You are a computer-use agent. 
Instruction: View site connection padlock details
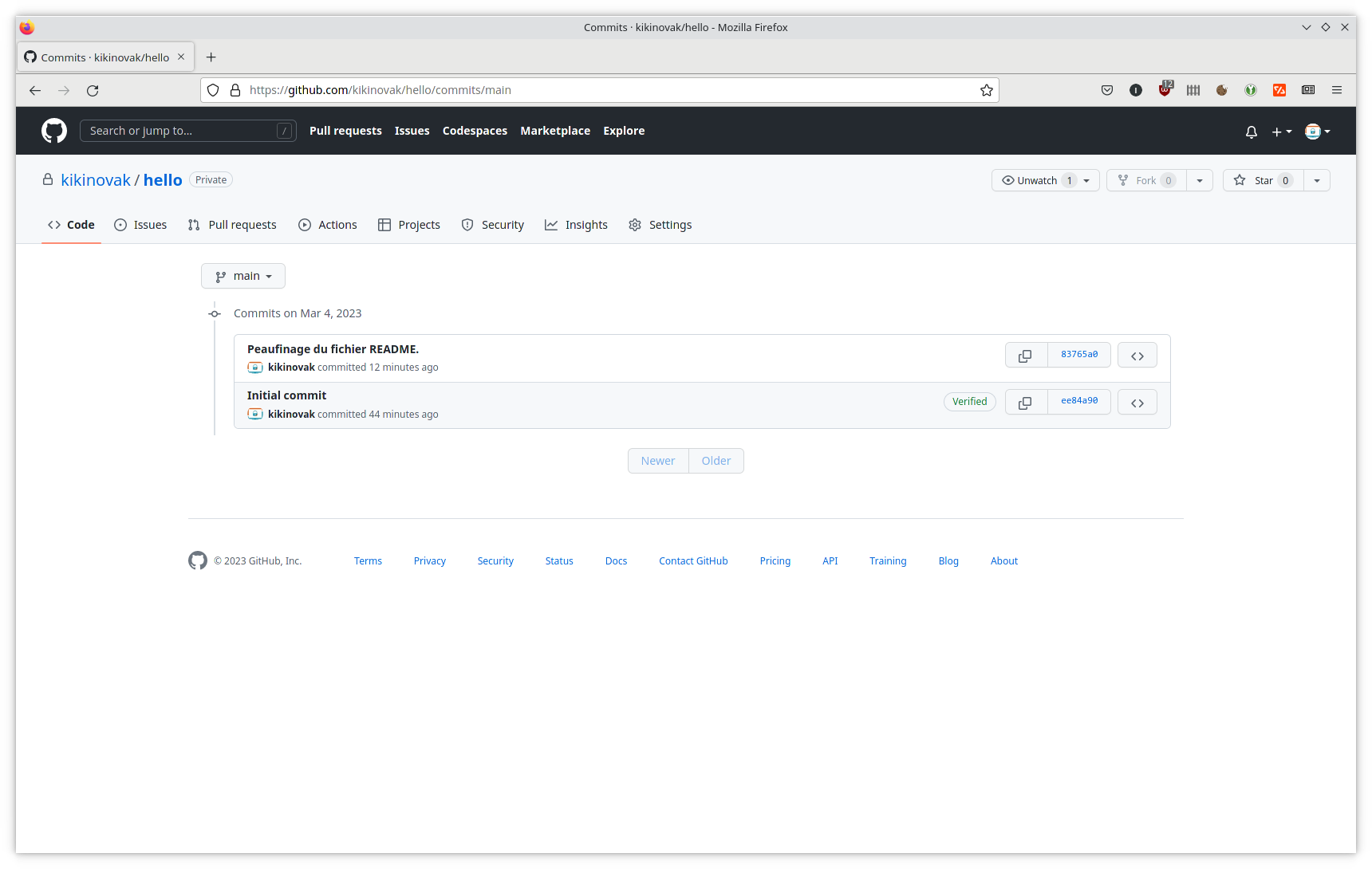point(235,90)
